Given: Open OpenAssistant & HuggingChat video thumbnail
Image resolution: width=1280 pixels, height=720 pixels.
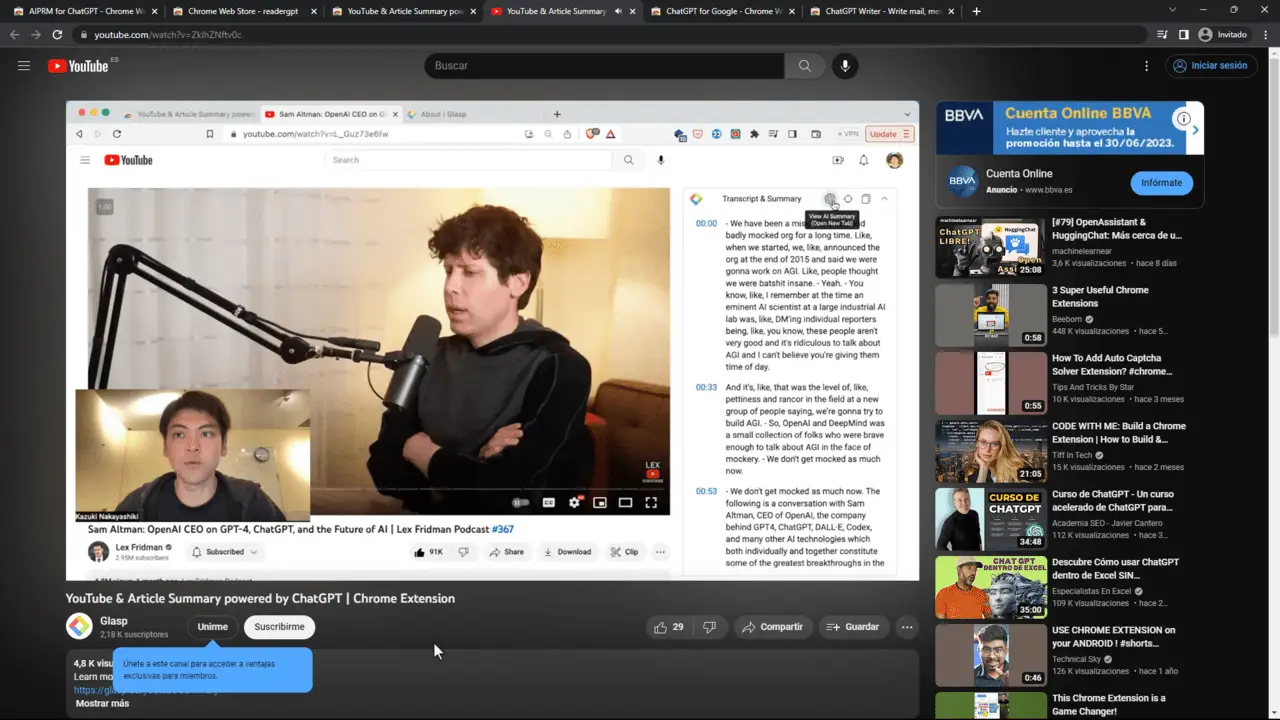Looking at the screenshot, I should 991,247.
